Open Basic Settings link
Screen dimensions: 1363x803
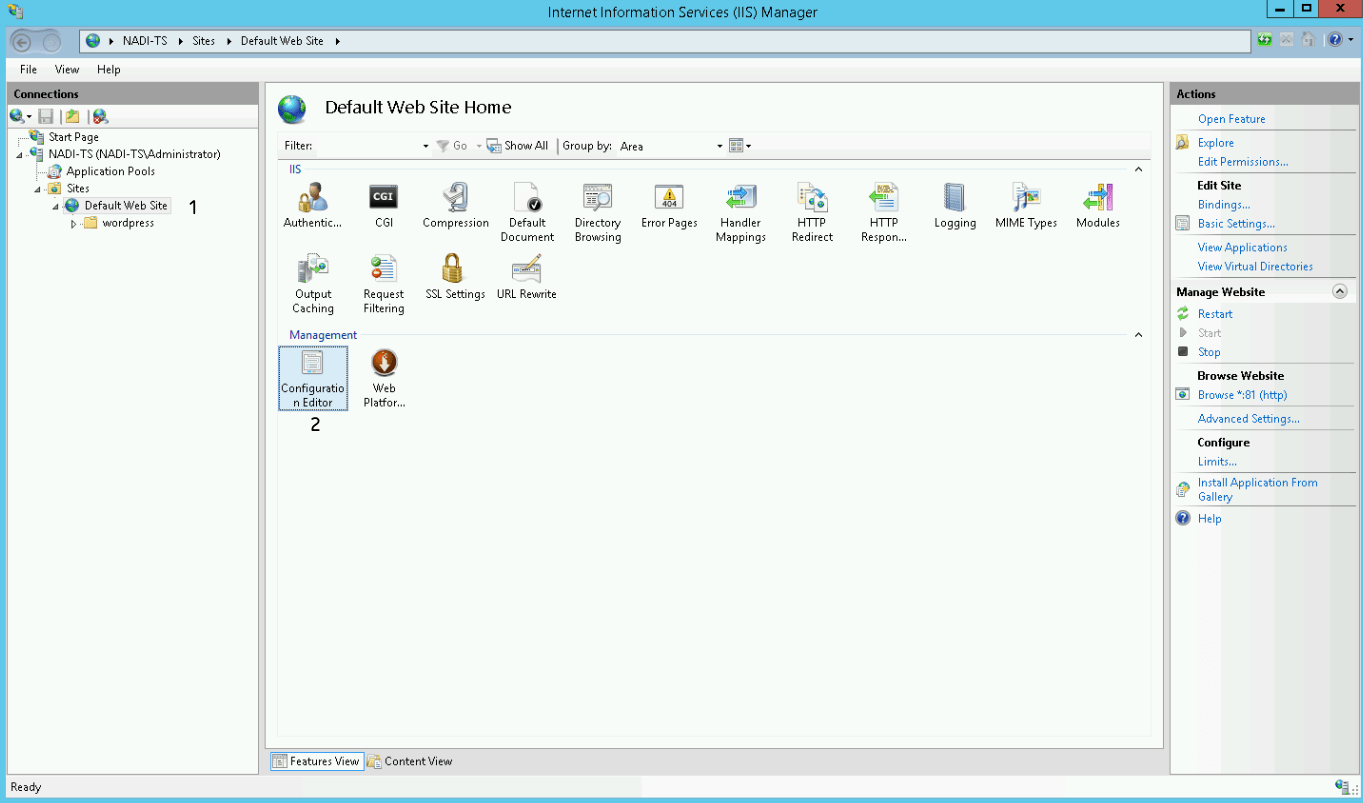[1236, 224]
